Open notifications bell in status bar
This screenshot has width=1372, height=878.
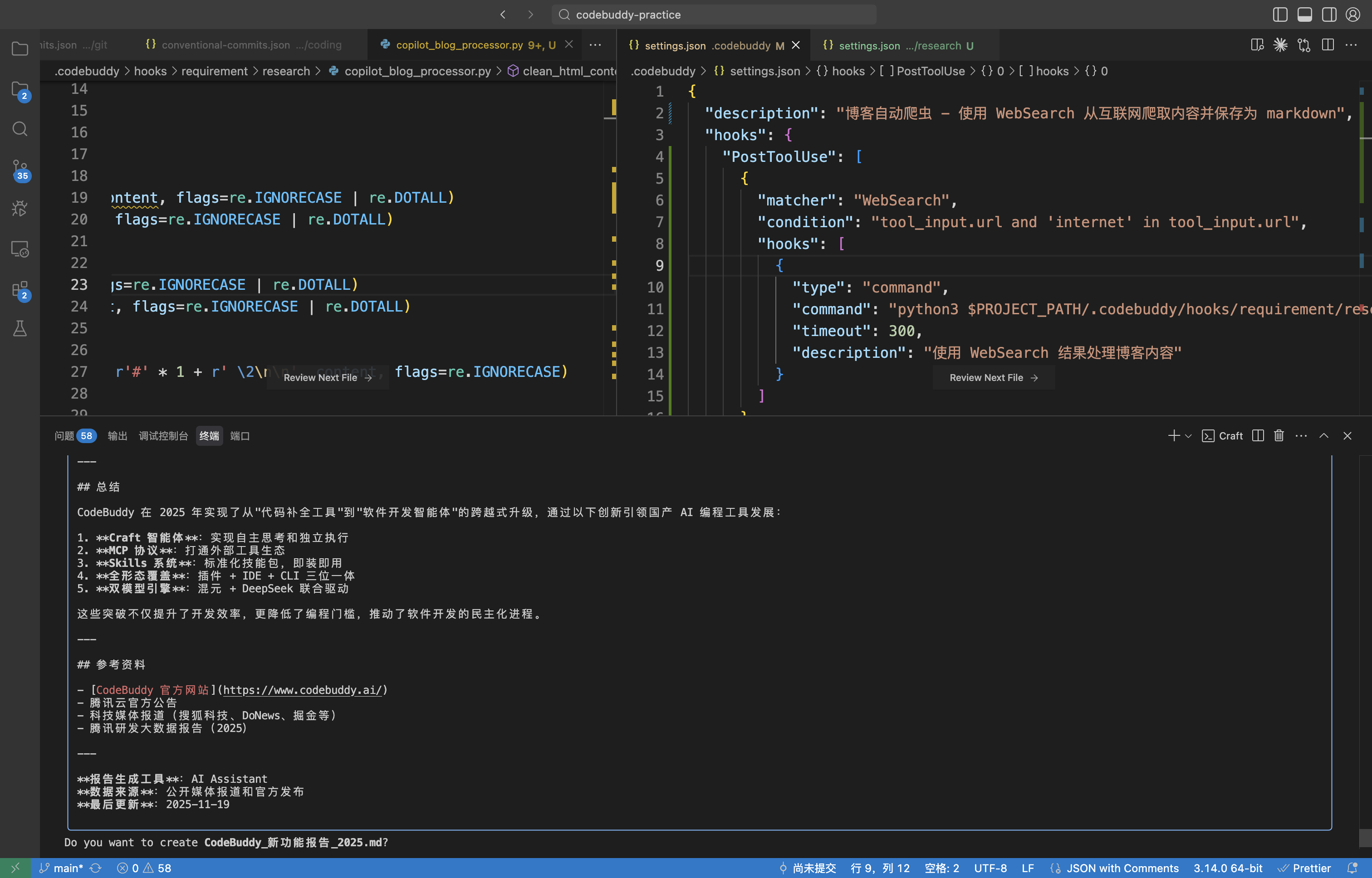coord(1352,868)
